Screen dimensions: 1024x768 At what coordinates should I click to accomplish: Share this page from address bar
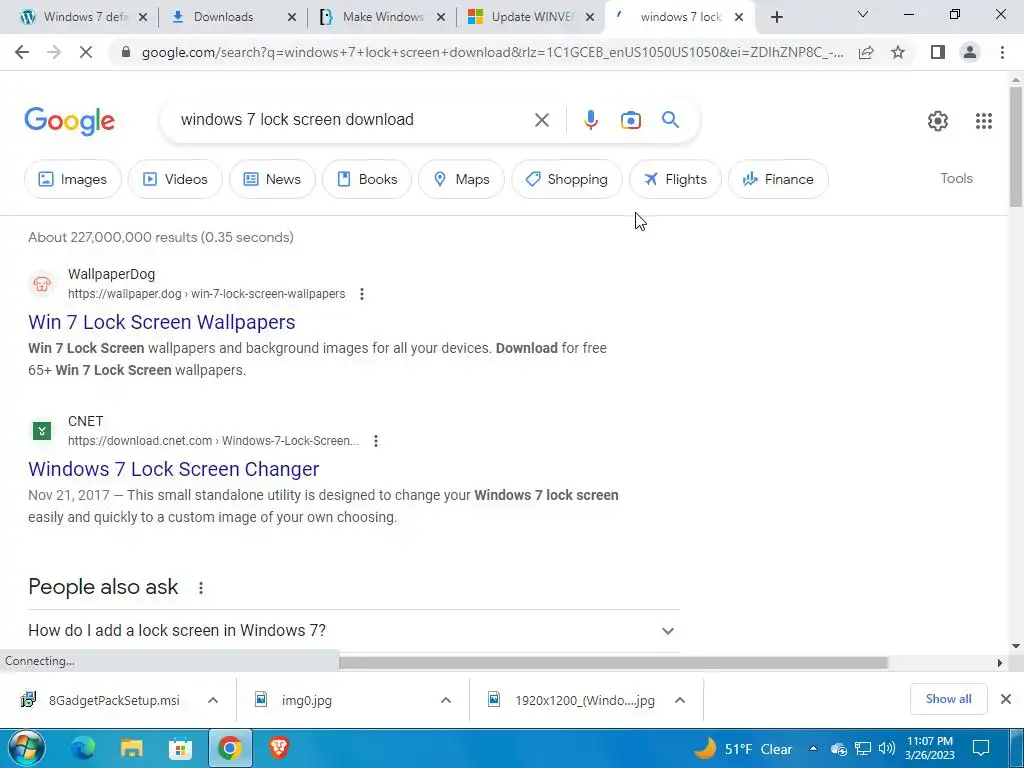pyautogui.click(x=866, y=52)
